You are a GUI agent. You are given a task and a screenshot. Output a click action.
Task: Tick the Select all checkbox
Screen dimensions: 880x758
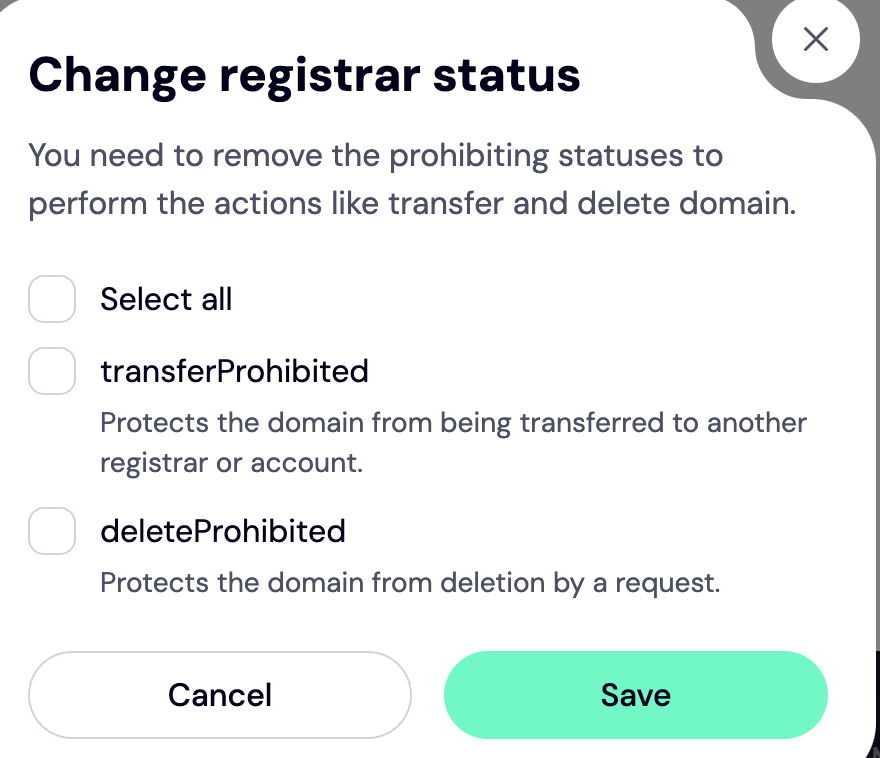point(52,299)
